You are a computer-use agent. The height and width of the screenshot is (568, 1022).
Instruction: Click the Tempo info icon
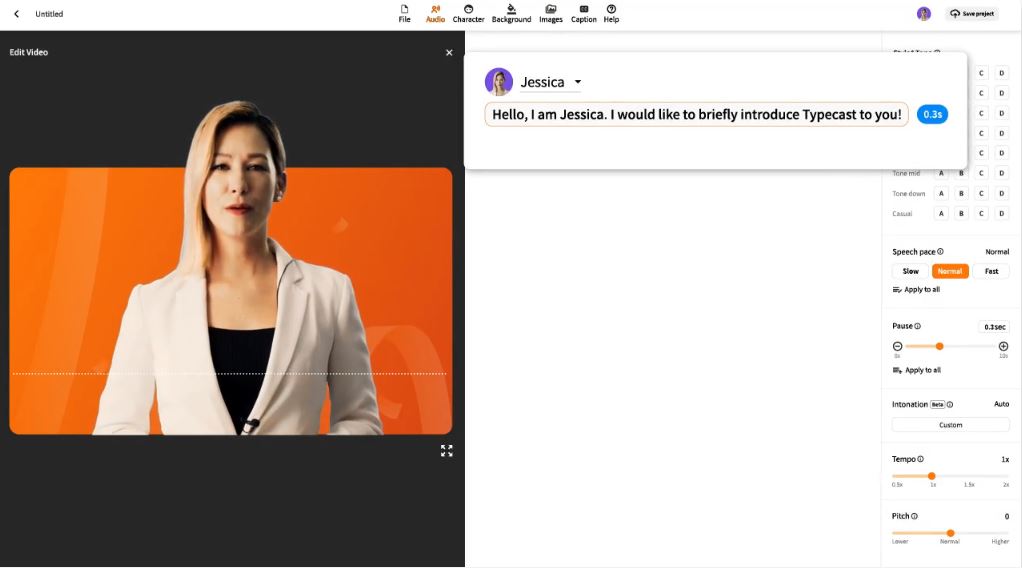(x=920, y=459)
